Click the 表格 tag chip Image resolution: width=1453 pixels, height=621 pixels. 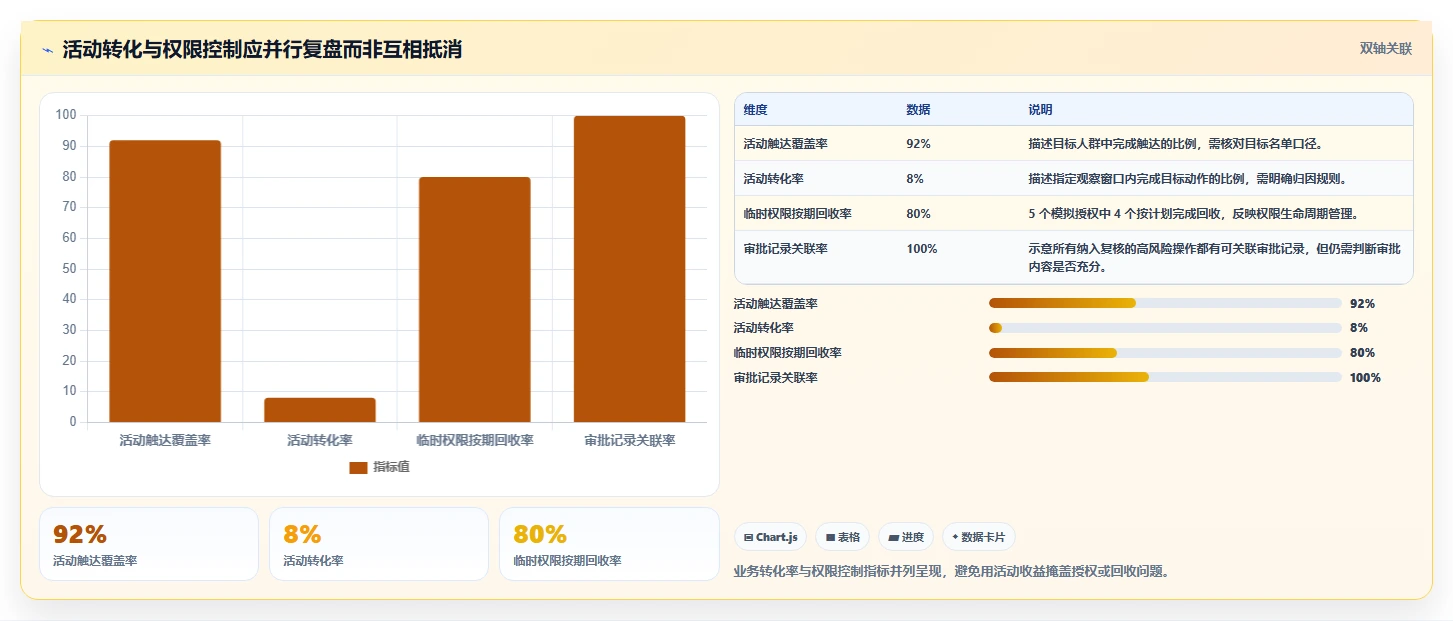coord(843,537)
